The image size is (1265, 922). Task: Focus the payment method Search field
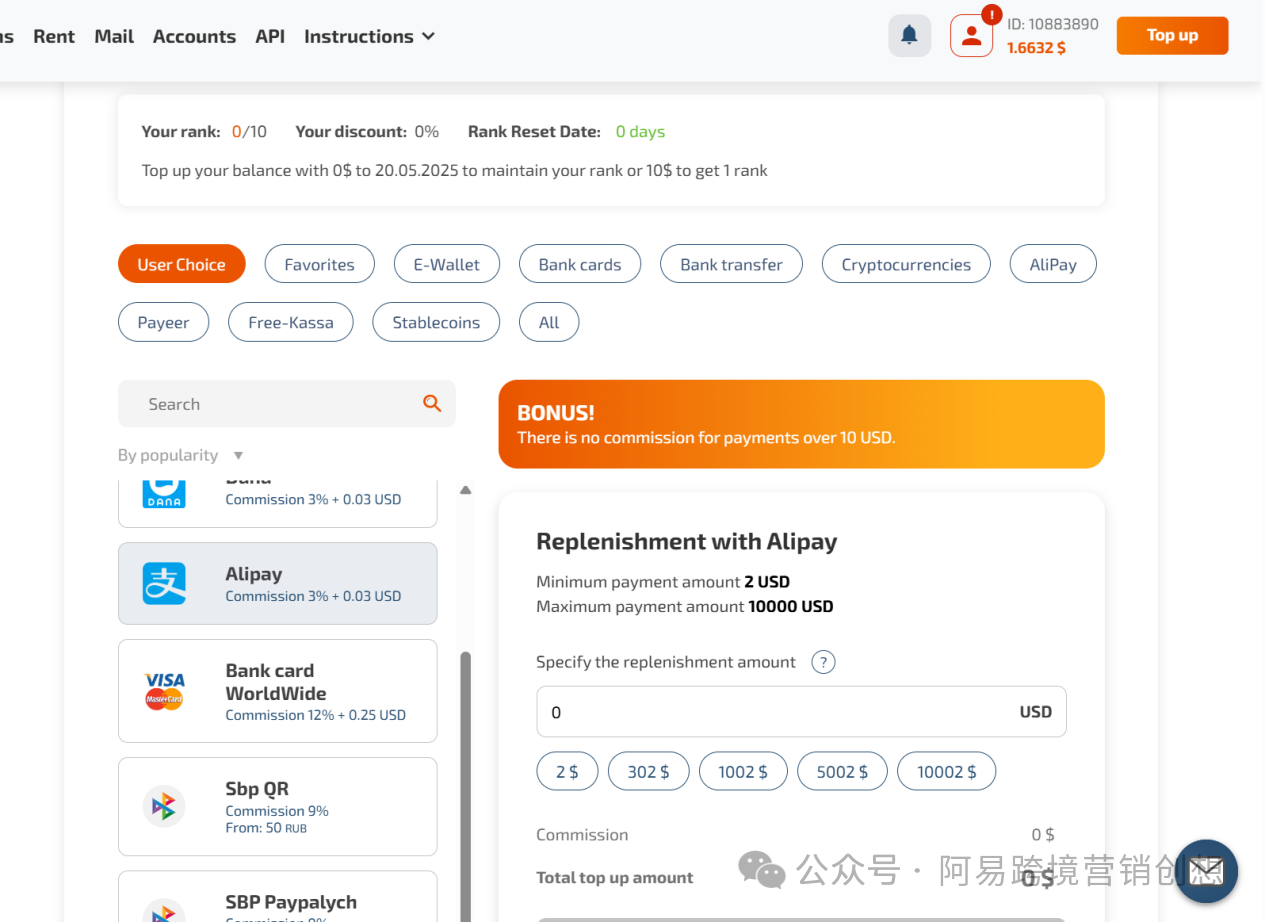click(286, 403)
